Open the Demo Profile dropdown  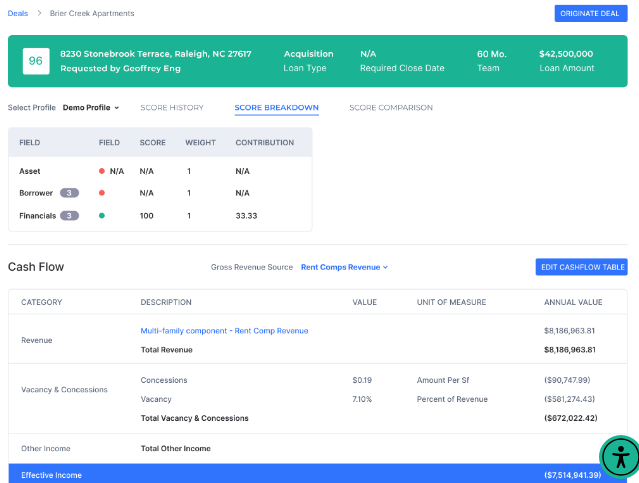coord(90,107)
